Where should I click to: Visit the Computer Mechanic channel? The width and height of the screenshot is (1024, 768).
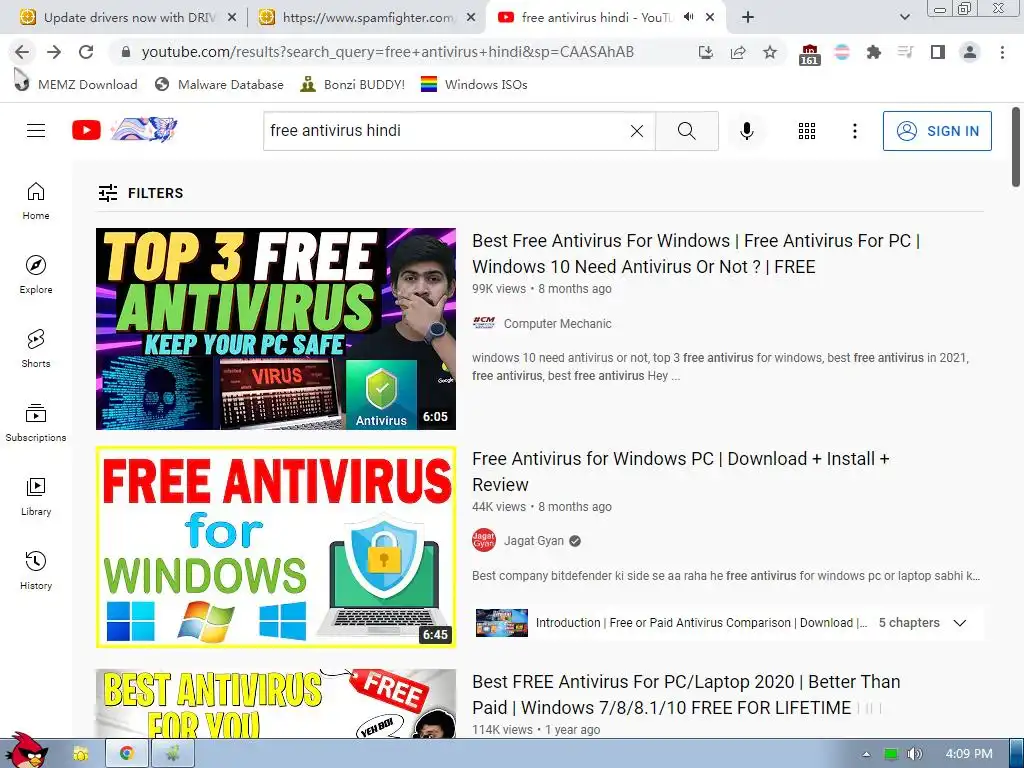[x=557, y=323]
